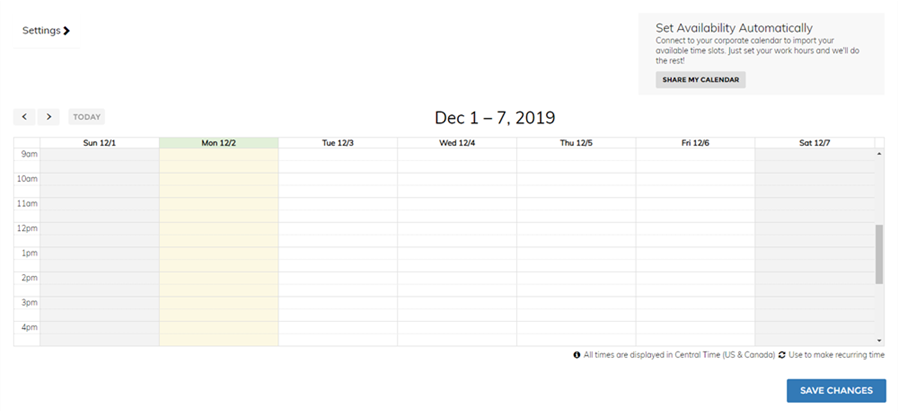This screenshot has height=411, width=898.
Task: Click the Wednesday 9am time slot
Action: coord(457,160)
